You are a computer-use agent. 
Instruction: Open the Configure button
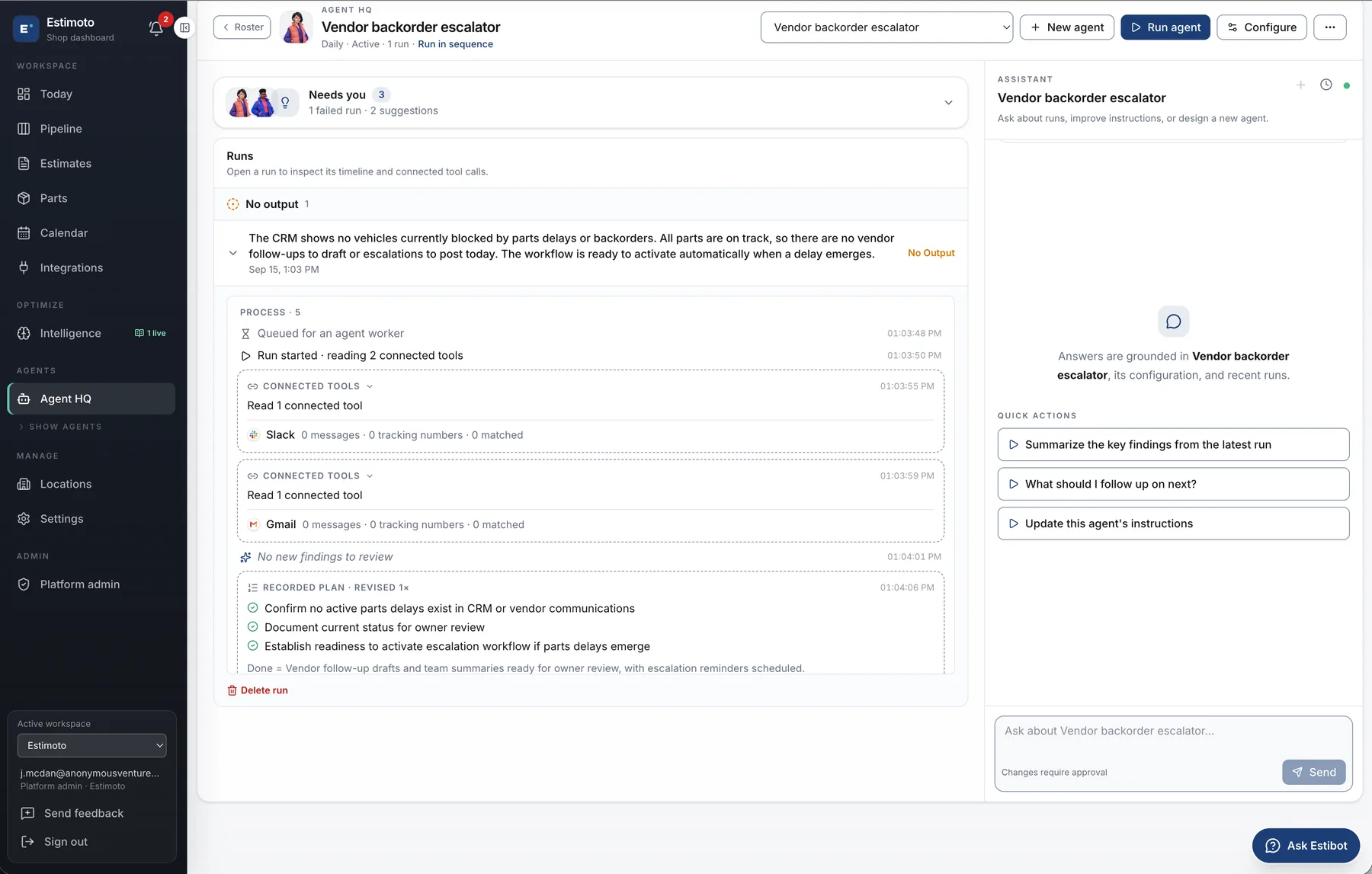pos(1261,27)
